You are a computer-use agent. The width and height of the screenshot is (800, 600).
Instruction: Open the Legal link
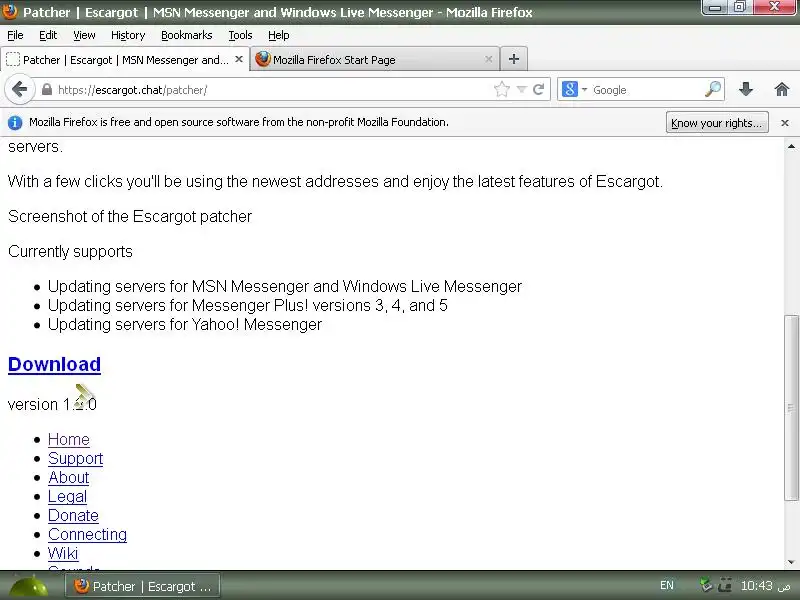tap(67, 496)
